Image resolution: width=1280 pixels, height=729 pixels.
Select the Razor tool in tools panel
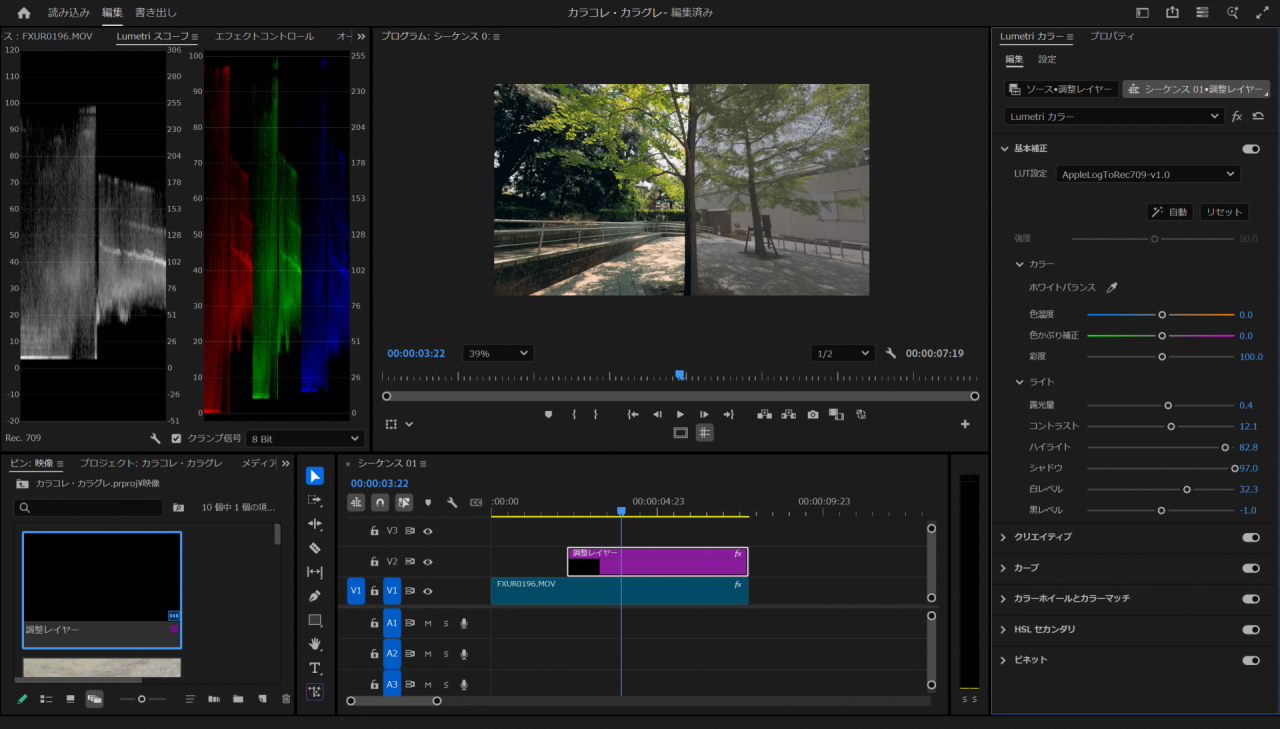315,548
